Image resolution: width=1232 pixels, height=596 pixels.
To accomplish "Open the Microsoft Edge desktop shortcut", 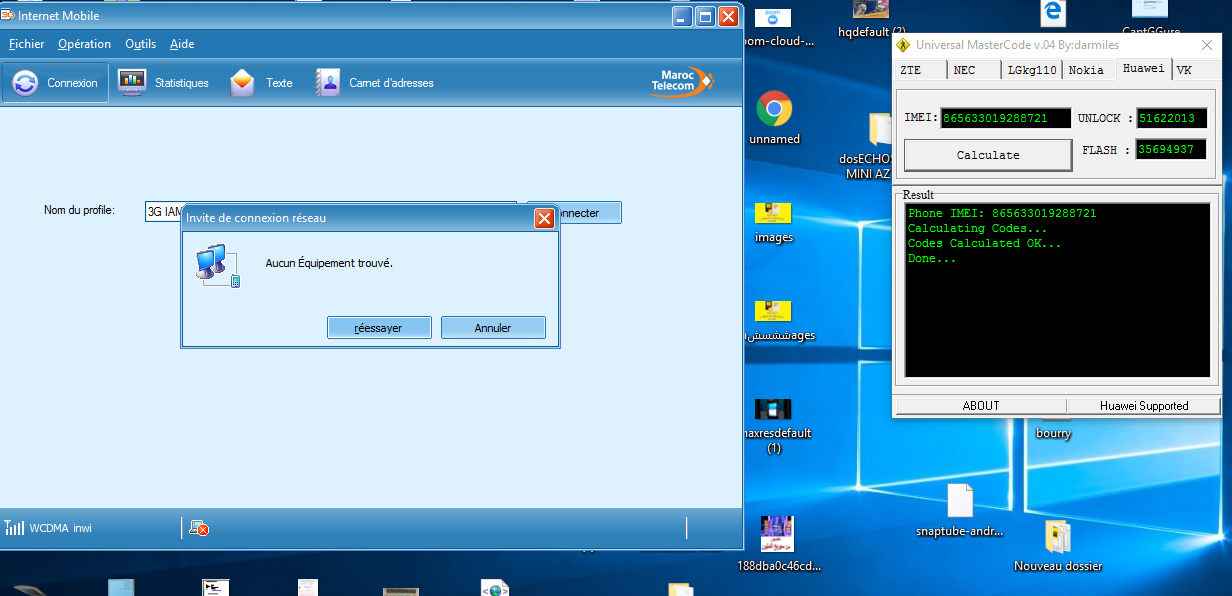I will 1053,14.
